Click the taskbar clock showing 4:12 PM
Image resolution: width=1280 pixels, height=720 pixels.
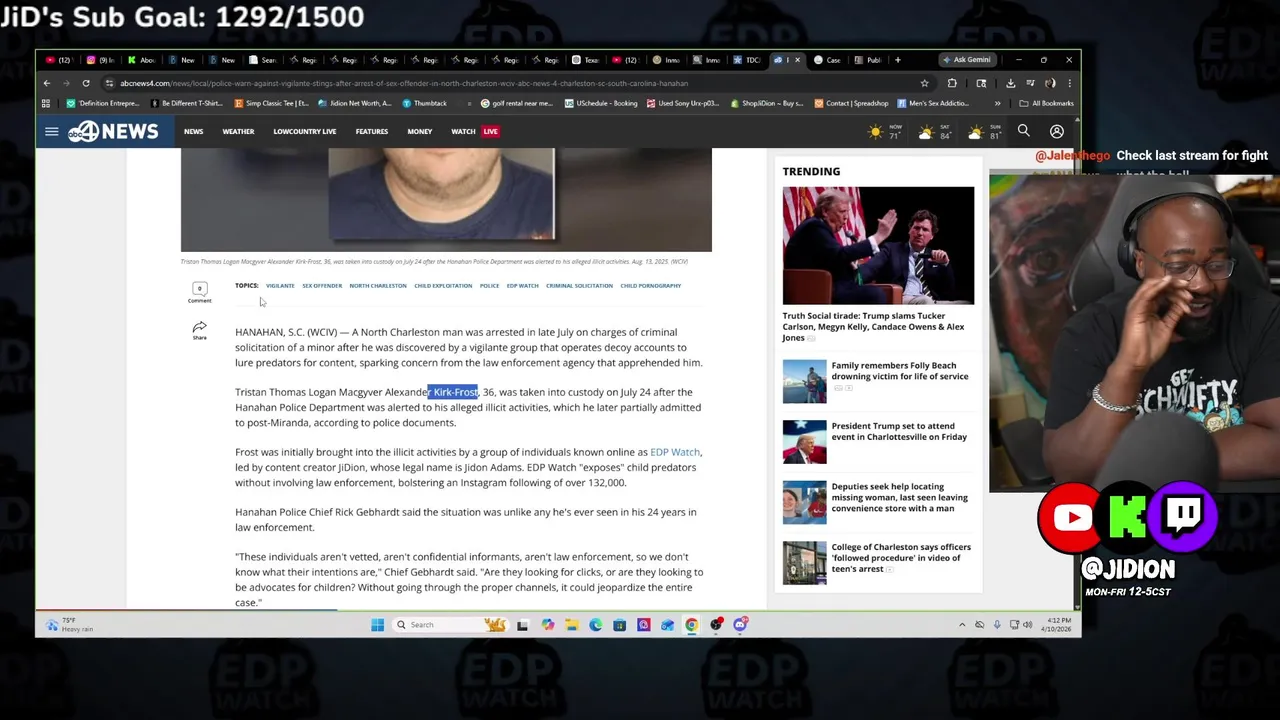pyautogui.click(x=1058, y=625)
